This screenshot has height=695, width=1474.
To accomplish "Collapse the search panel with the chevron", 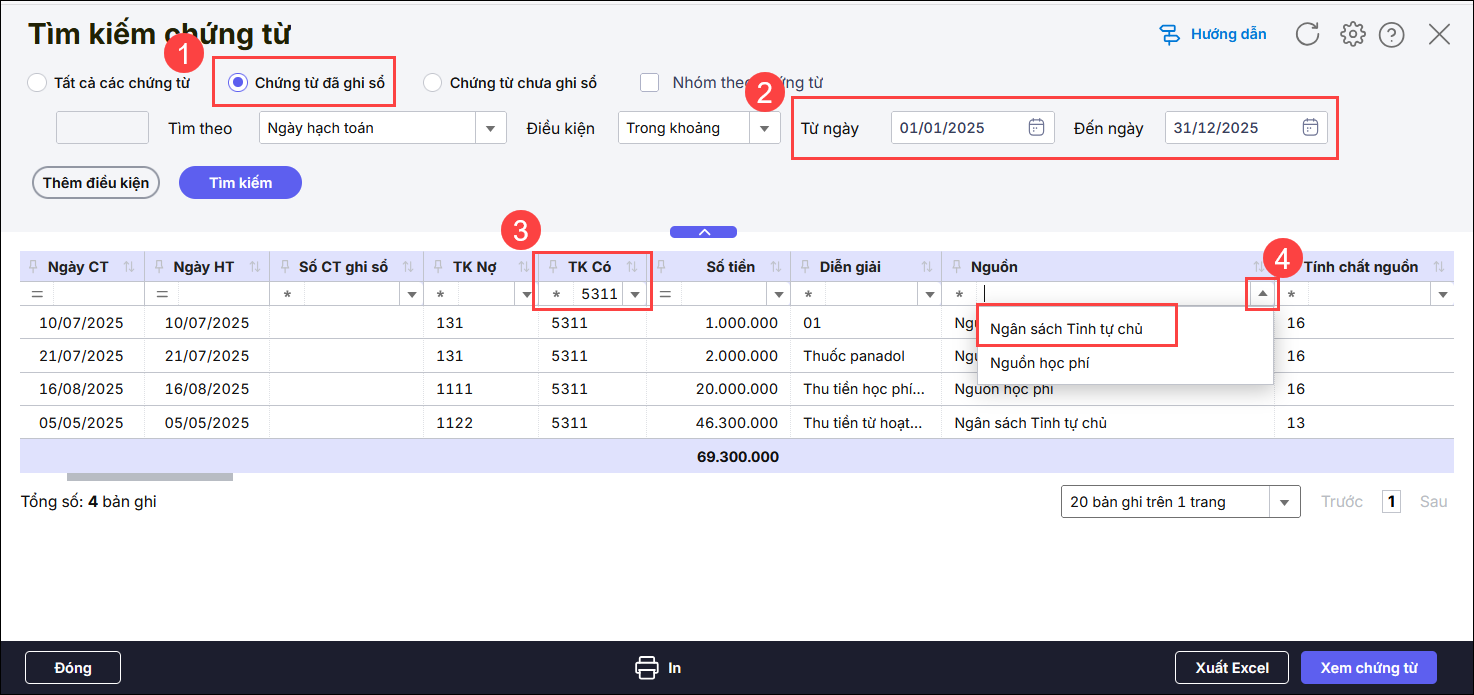I will 704,232.
